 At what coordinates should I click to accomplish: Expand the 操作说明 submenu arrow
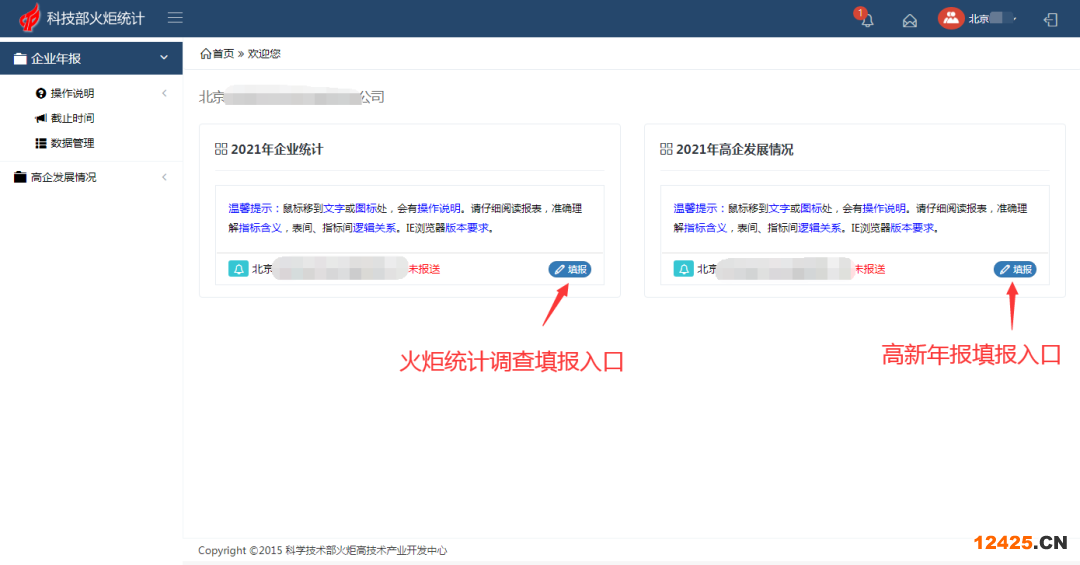pos(163,93)
